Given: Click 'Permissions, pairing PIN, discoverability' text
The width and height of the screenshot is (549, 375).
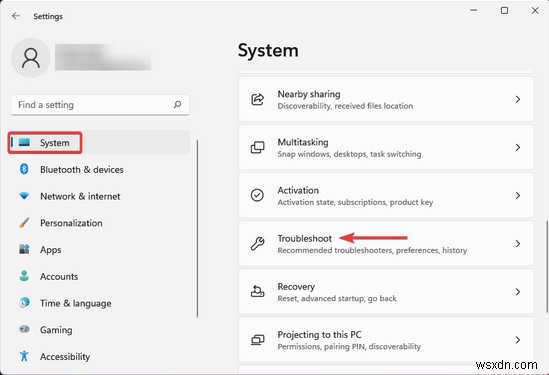Looking at the screenshot, I should [349, 346].
